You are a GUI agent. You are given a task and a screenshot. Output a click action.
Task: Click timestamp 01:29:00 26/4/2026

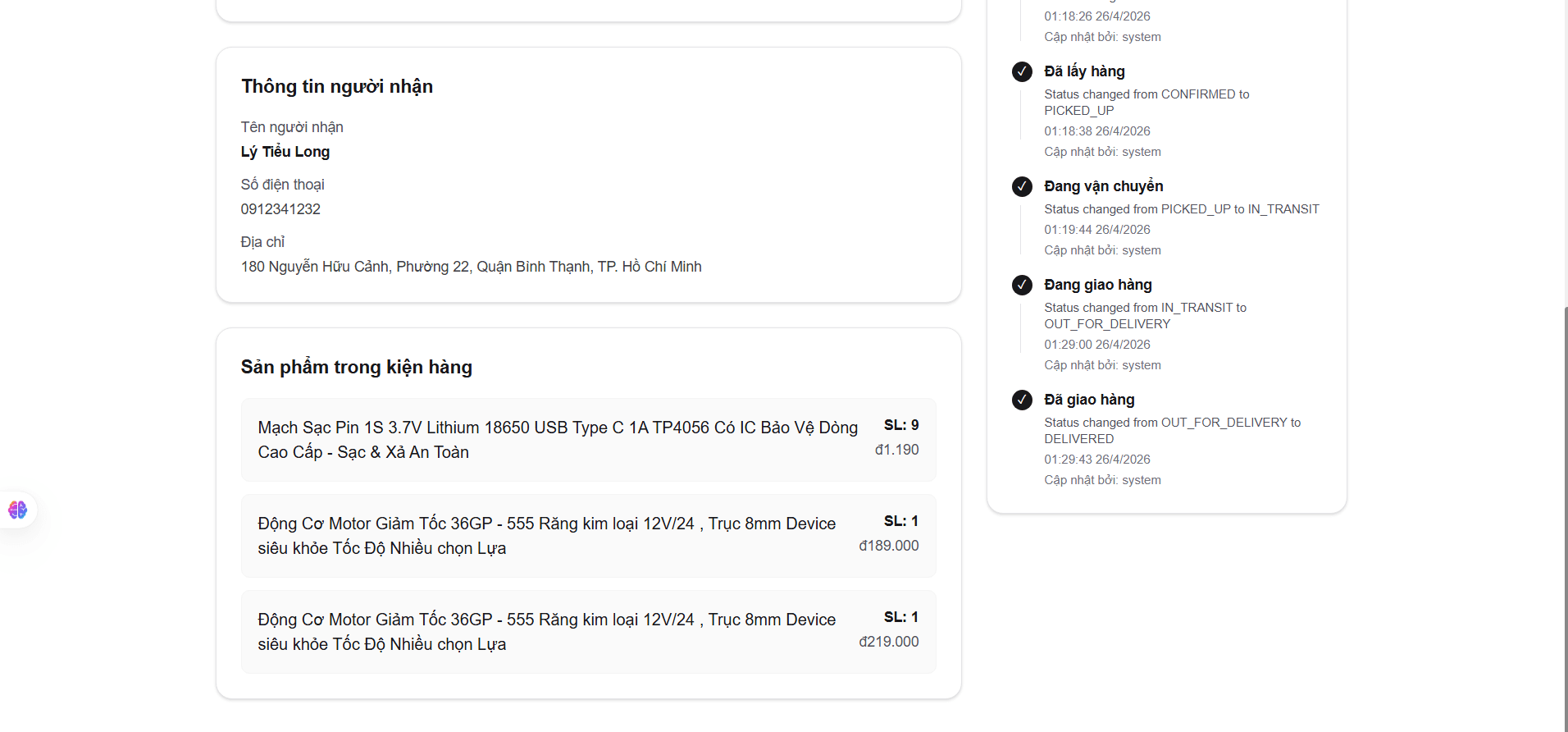click(x=1097, y=345)
